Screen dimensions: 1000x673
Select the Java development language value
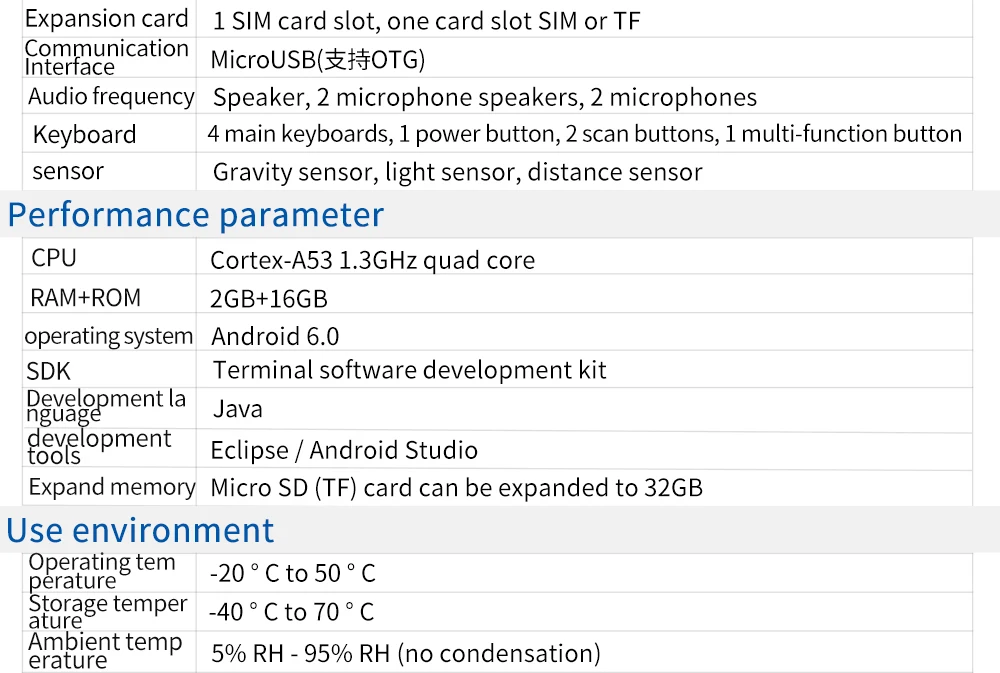pos(238,409)
